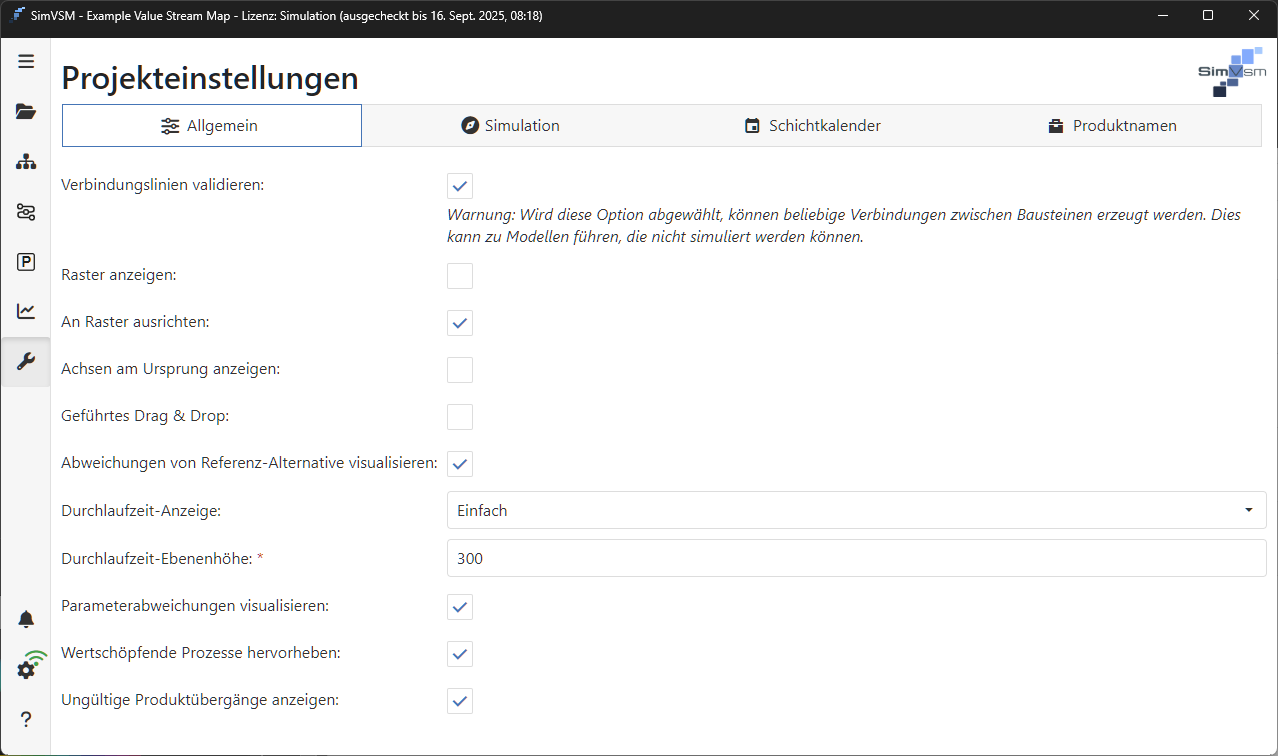This screenshot has width=1278, height=756.
Task: Click the P parking panel icon
Action: tap(26, 261)
